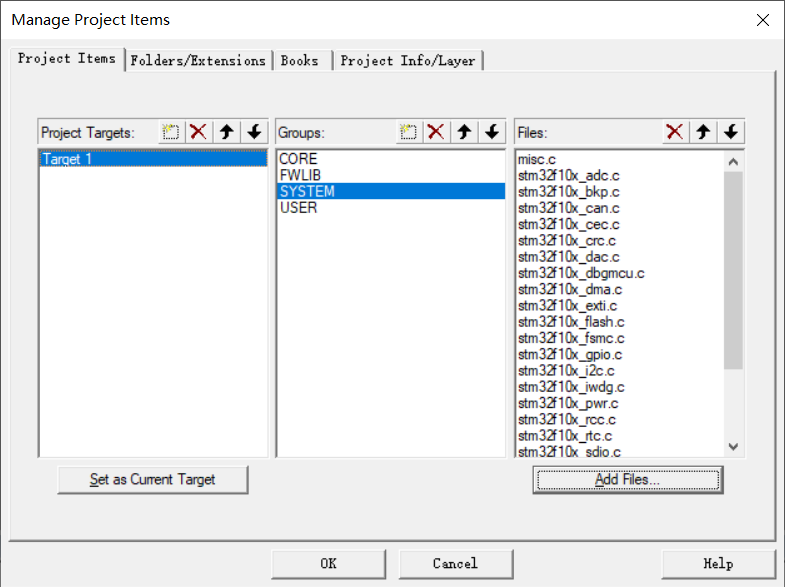The image size is (785, 587).
Task: Move project target up
Action: 227,132
